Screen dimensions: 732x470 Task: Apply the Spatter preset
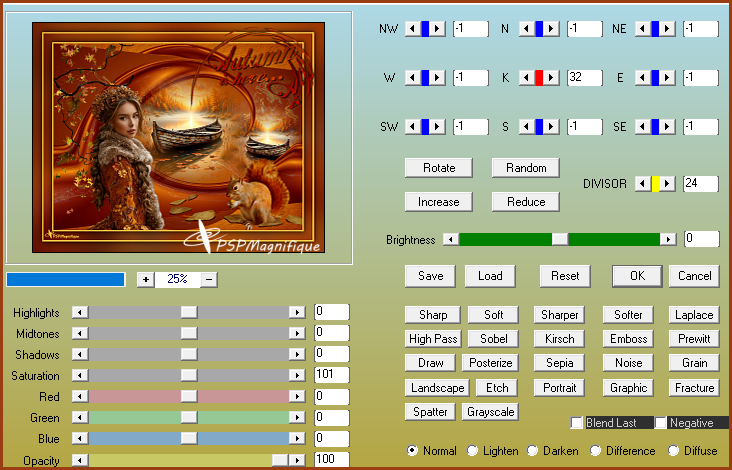click(x=430, y=412)
